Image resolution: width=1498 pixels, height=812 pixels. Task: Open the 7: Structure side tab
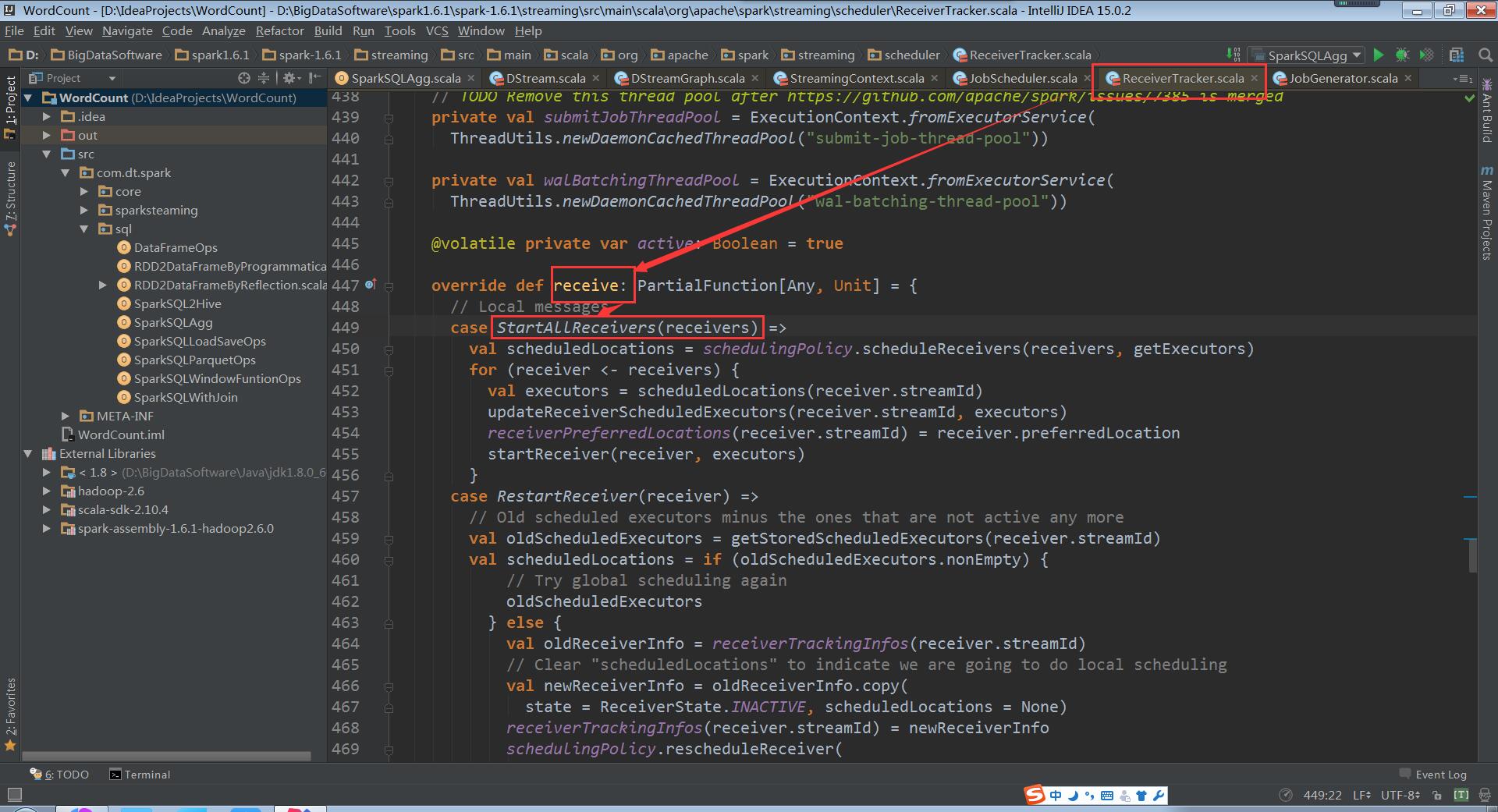tap(10, 198)
